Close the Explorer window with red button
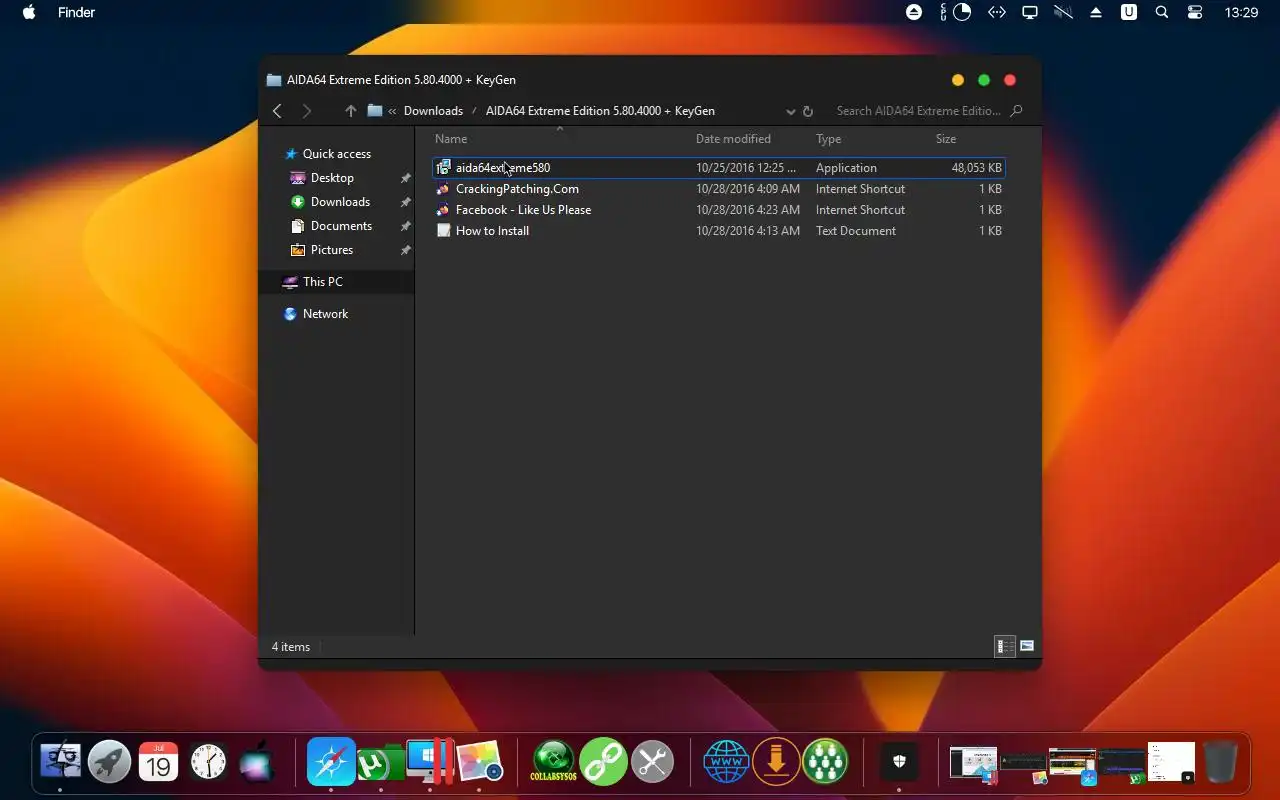 [1010, 80]
